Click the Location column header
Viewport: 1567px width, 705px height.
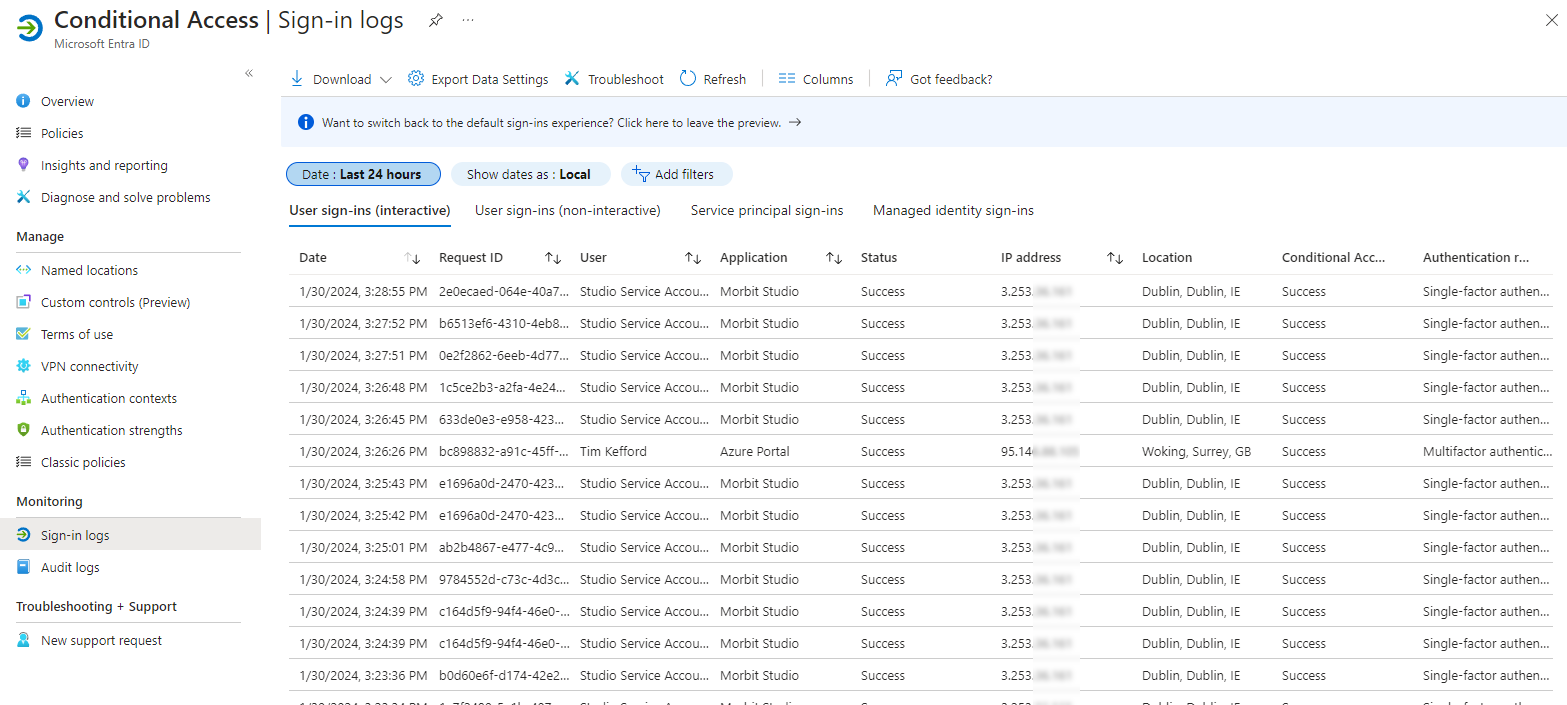[x=1167, y=258]
